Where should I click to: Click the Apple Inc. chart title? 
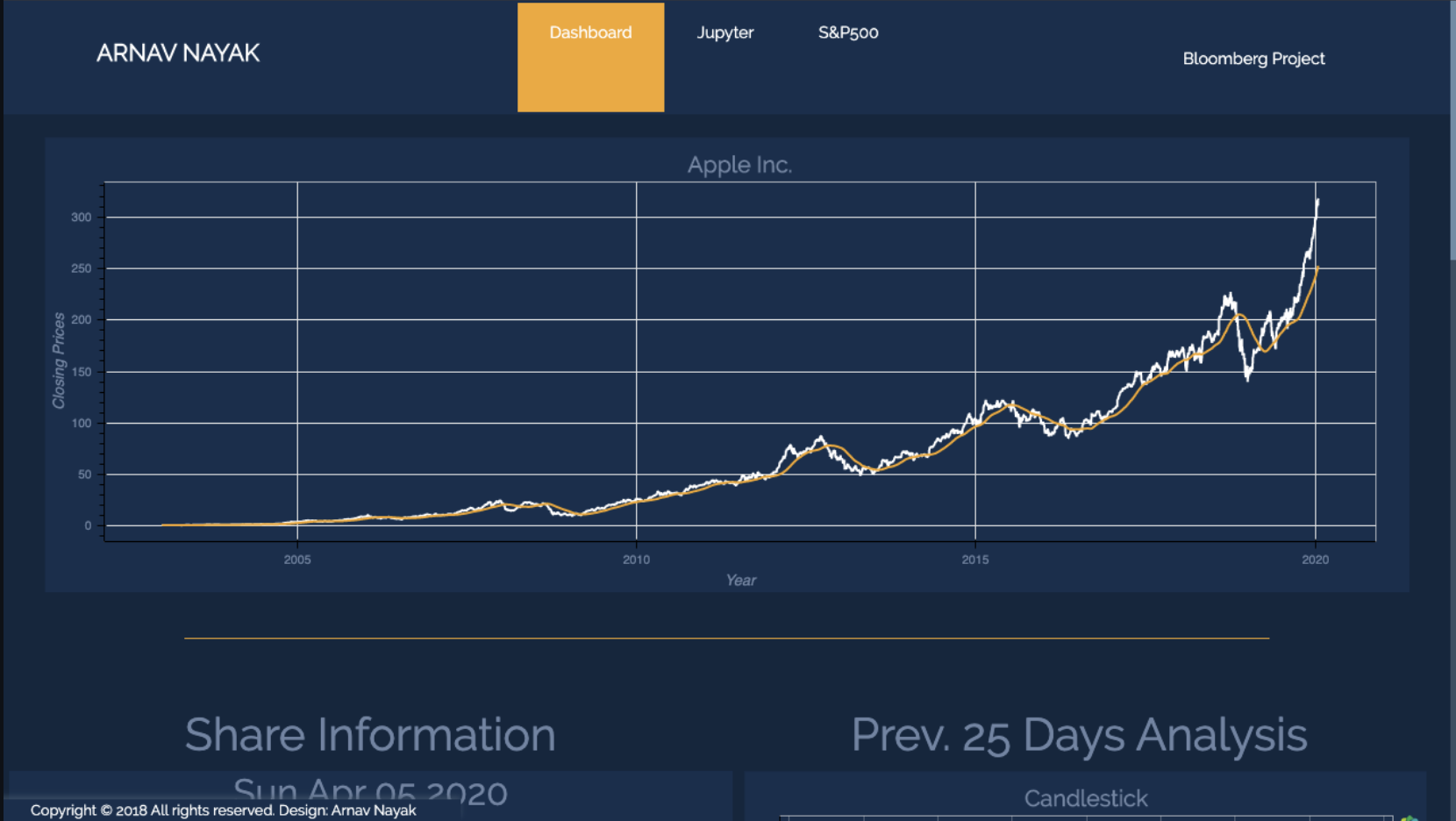pos(741,164)
